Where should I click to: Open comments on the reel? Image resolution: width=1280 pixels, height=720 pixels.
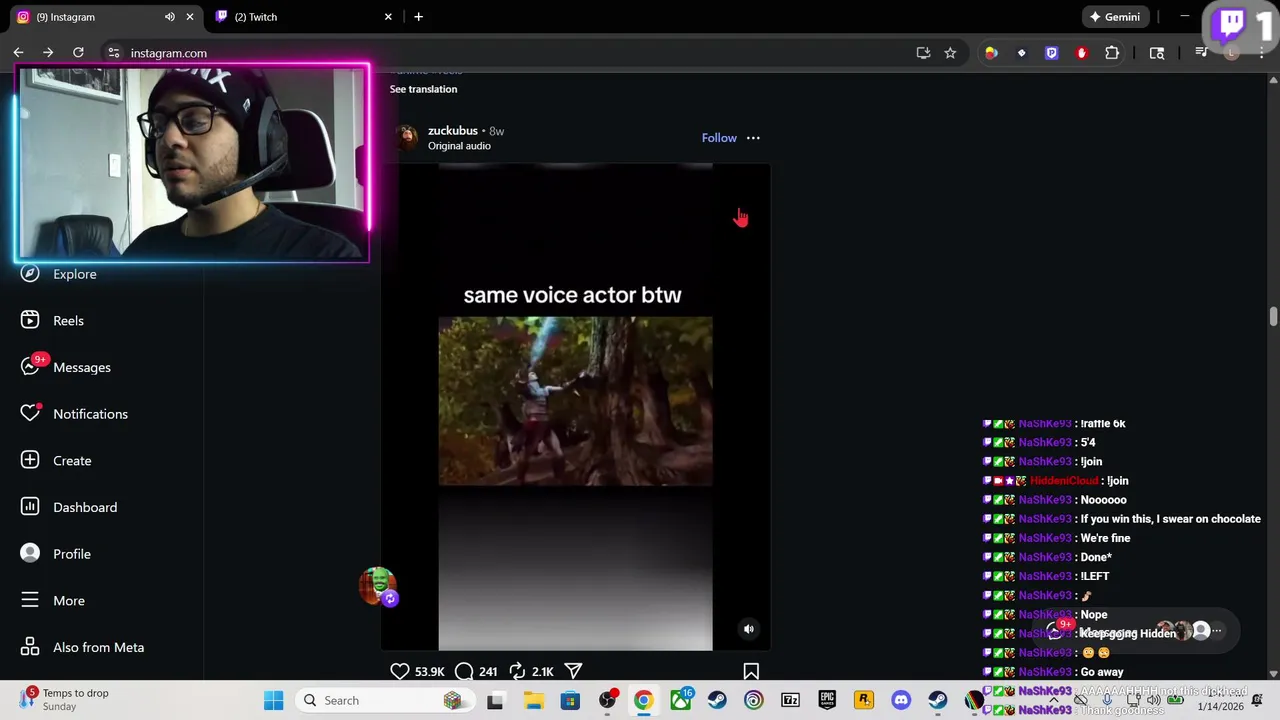pyautogui.click(x=464, y=671)
